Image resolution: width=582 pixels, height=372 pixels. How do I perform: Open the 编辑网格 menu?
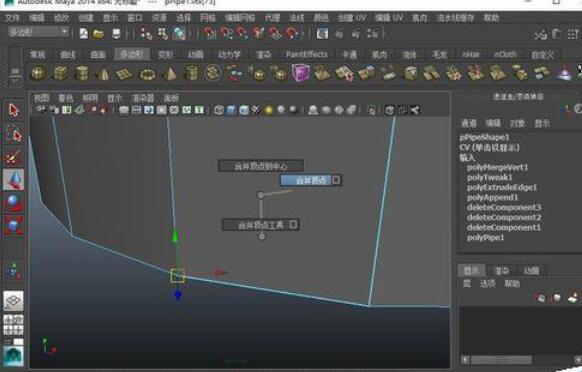point(240,18)
